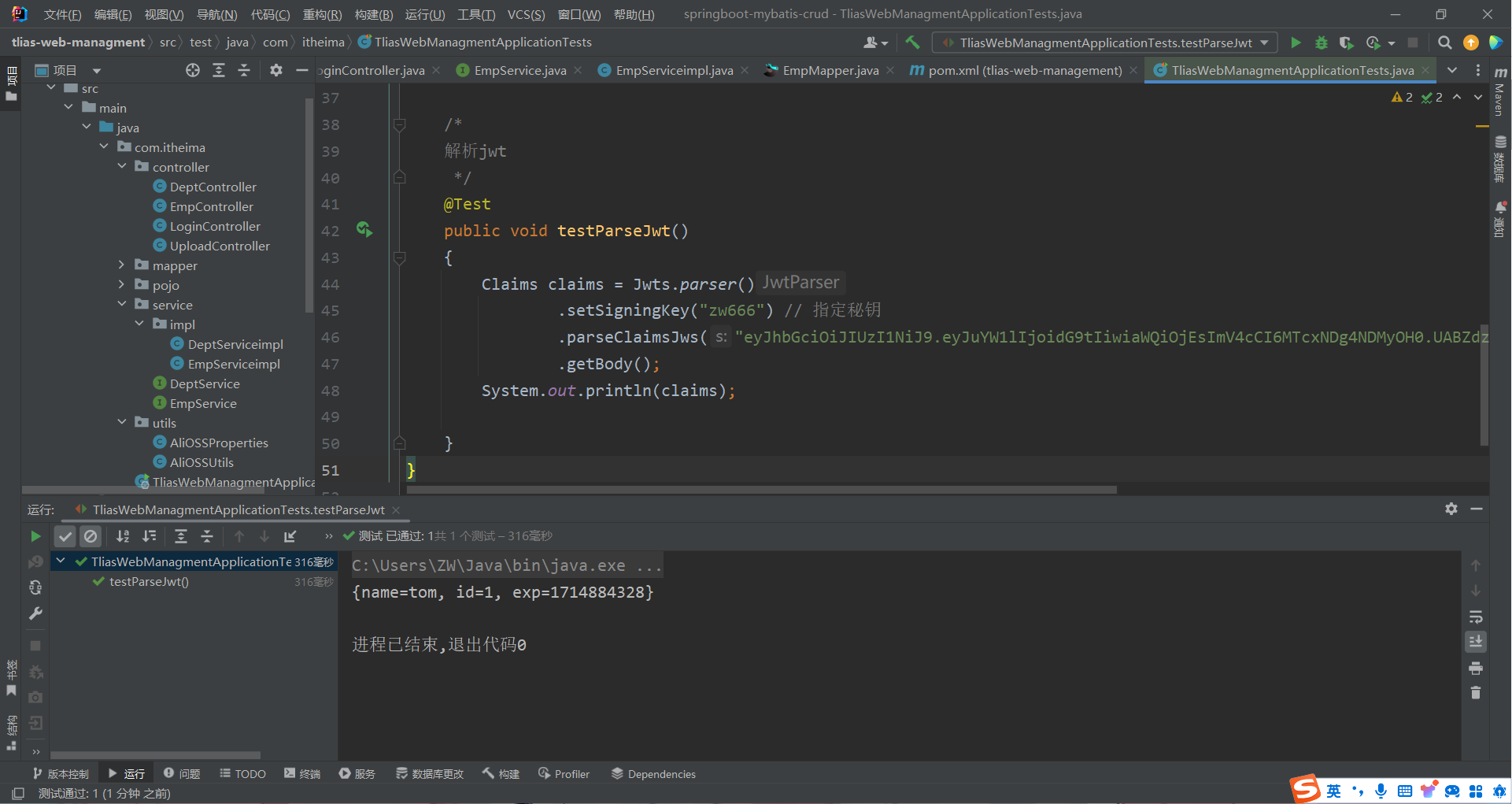Screen dimensions: 1512x804
Task: Collapse the service folder in the project tree
Action: click(x=122, y=305)
